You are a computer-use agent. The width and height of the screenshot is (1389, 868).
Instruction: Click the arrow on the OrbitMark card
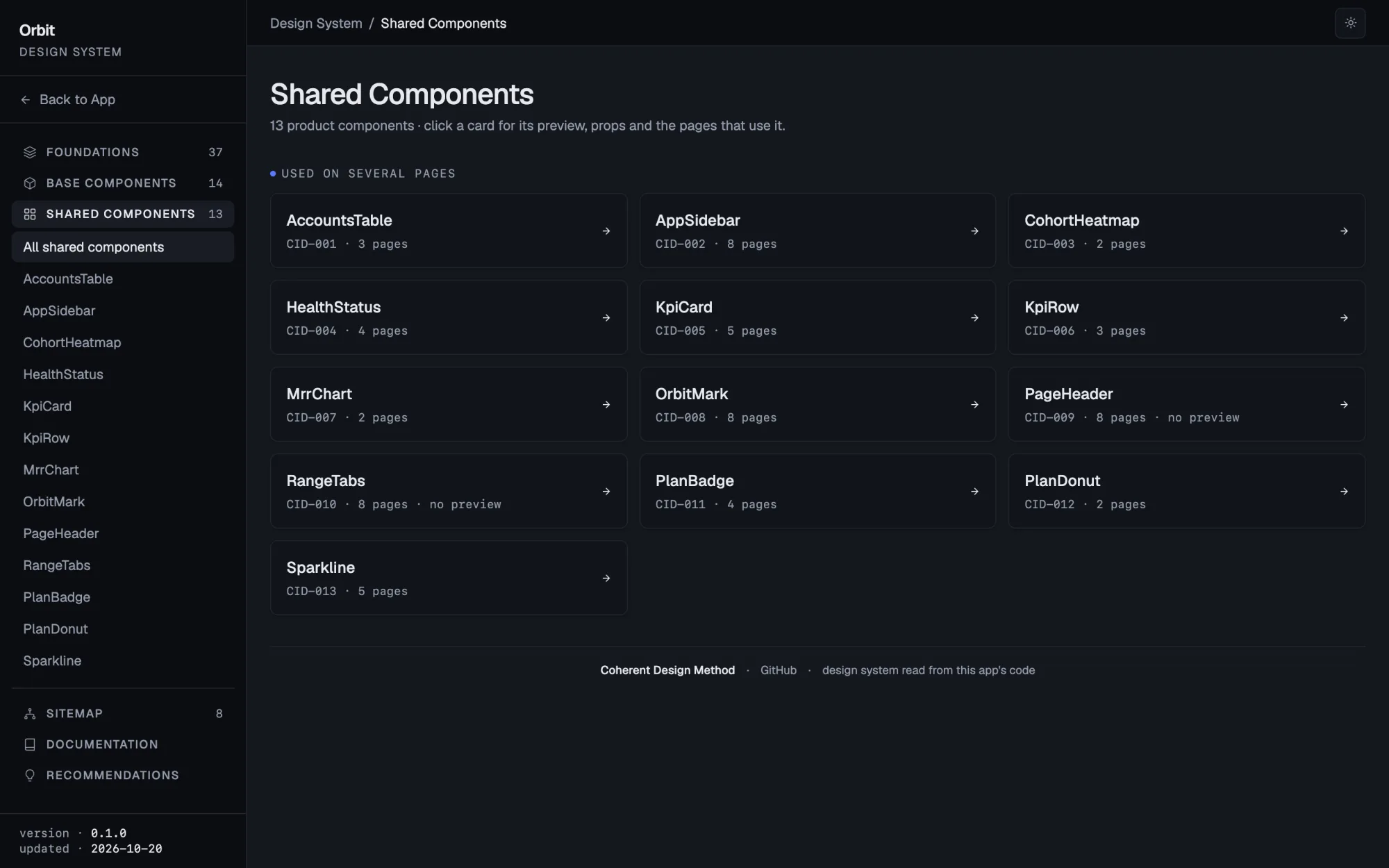click(975, 405)
